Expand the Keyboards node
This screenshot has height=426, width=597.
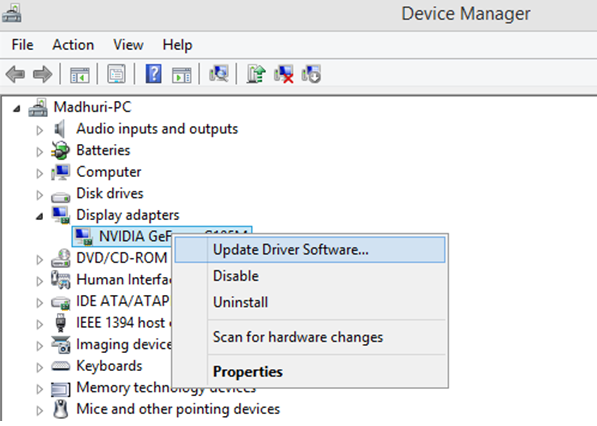39,367
